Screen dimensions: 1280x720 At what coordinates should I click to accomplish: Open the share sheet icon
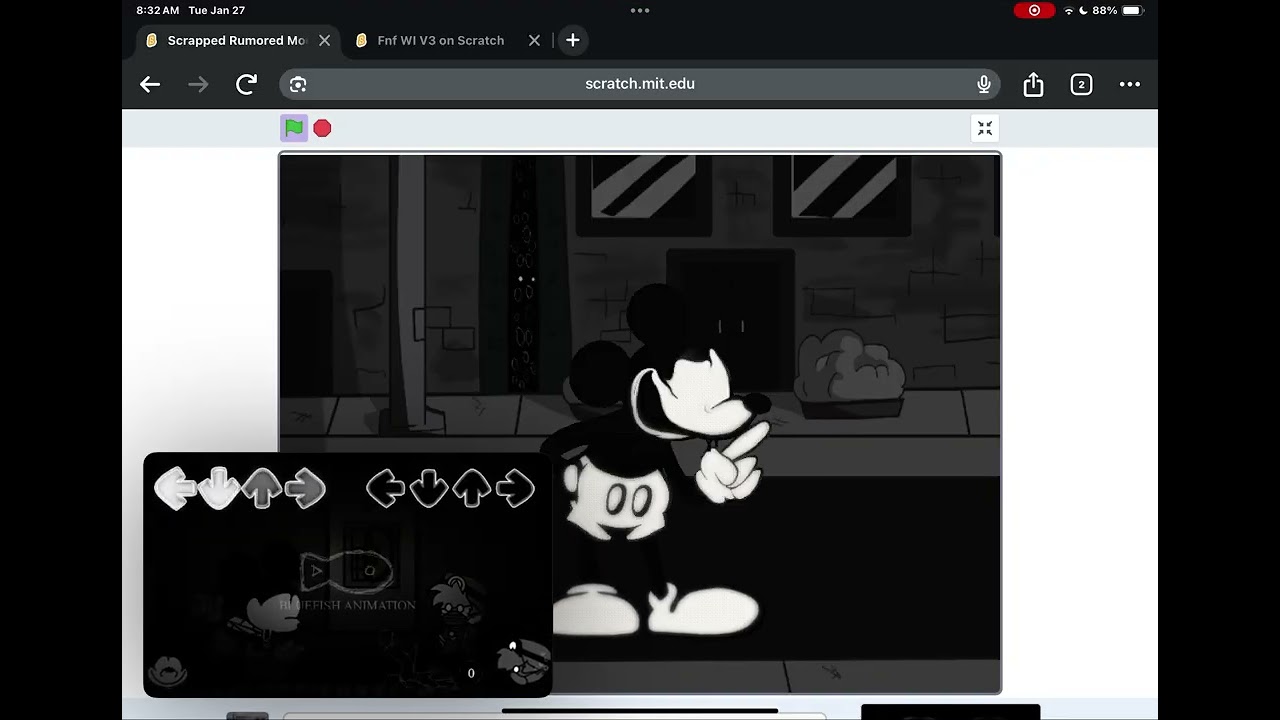tap(1033, 84)
